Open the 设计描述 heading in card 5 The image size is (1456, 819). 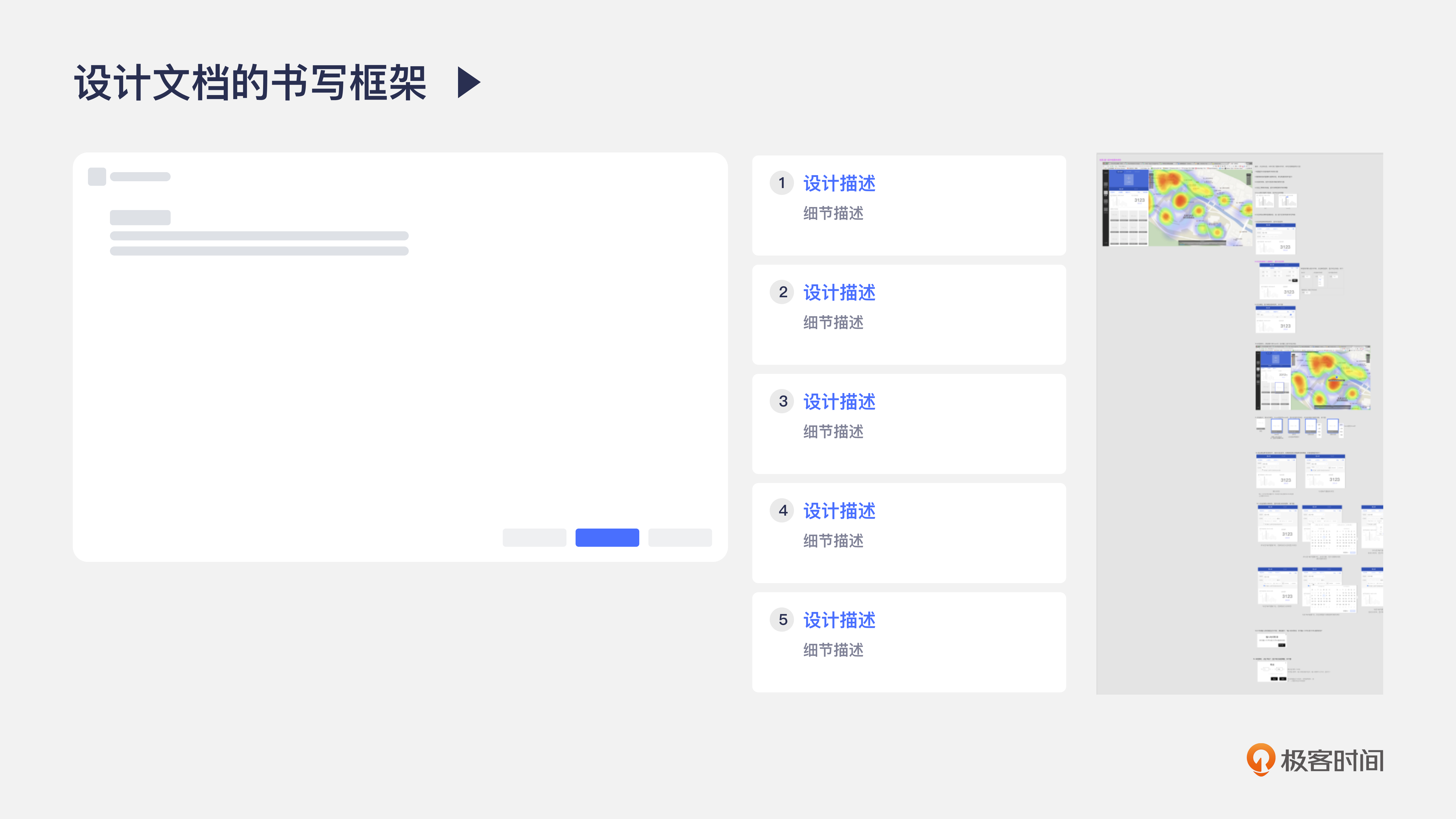click(839, 620)
